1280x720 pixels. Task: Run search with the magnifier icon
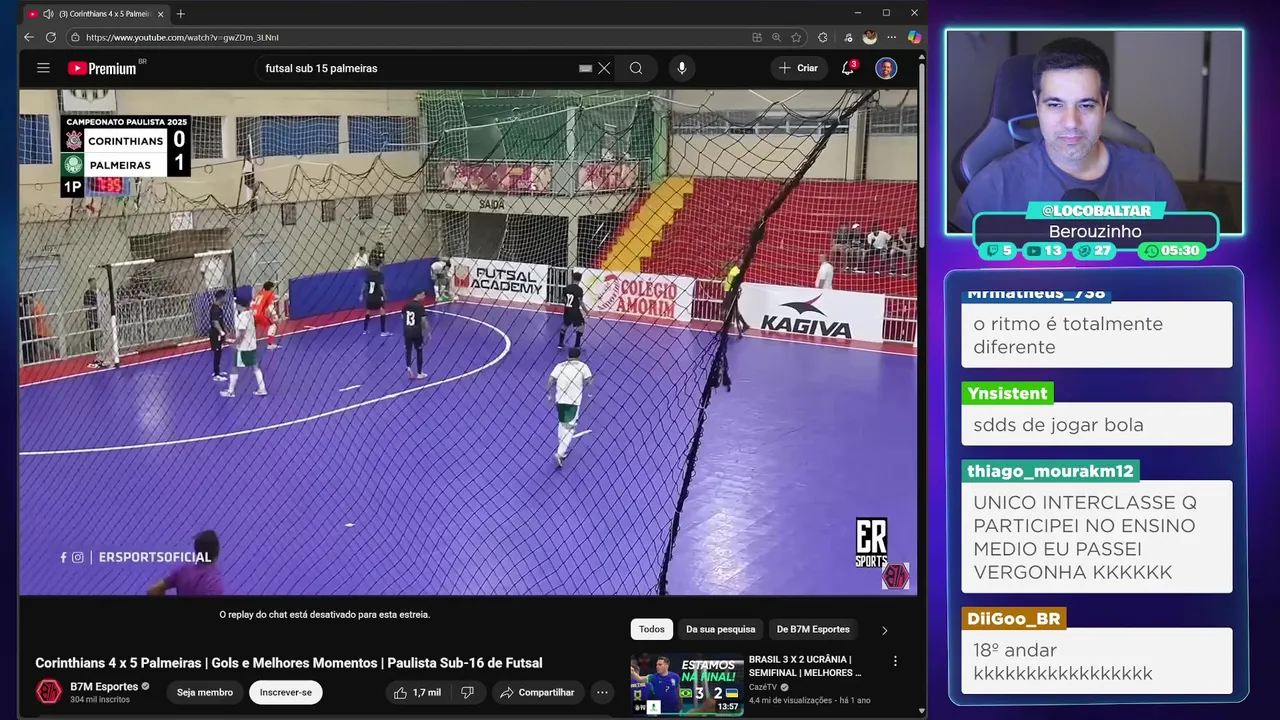[636, 68]
